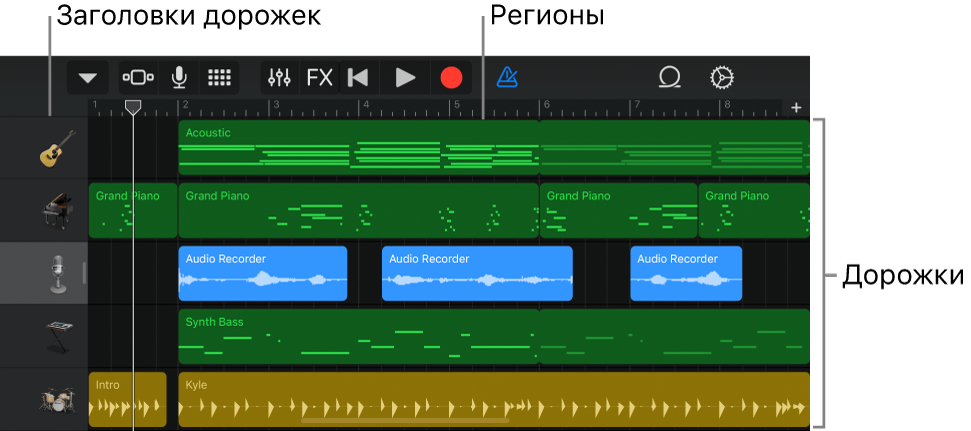Select the last Grand Piano region
Screen dimensions: 971x431
[754, 211]
